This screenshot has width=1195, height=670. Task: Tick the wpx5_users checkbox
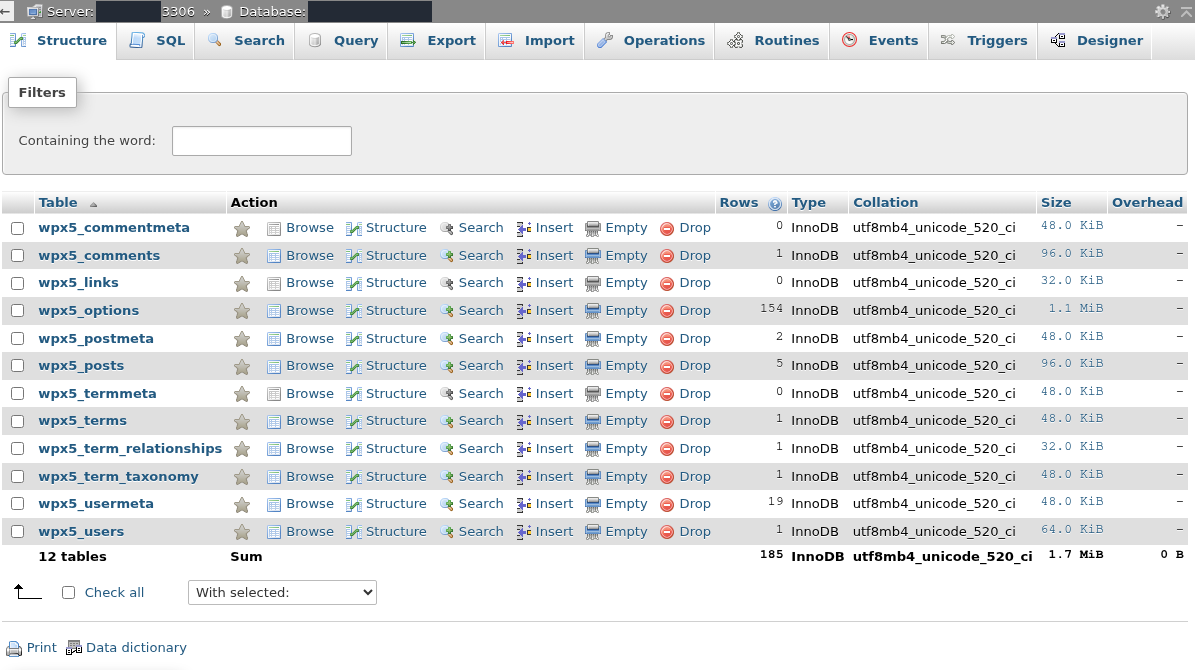pos(18,532)
